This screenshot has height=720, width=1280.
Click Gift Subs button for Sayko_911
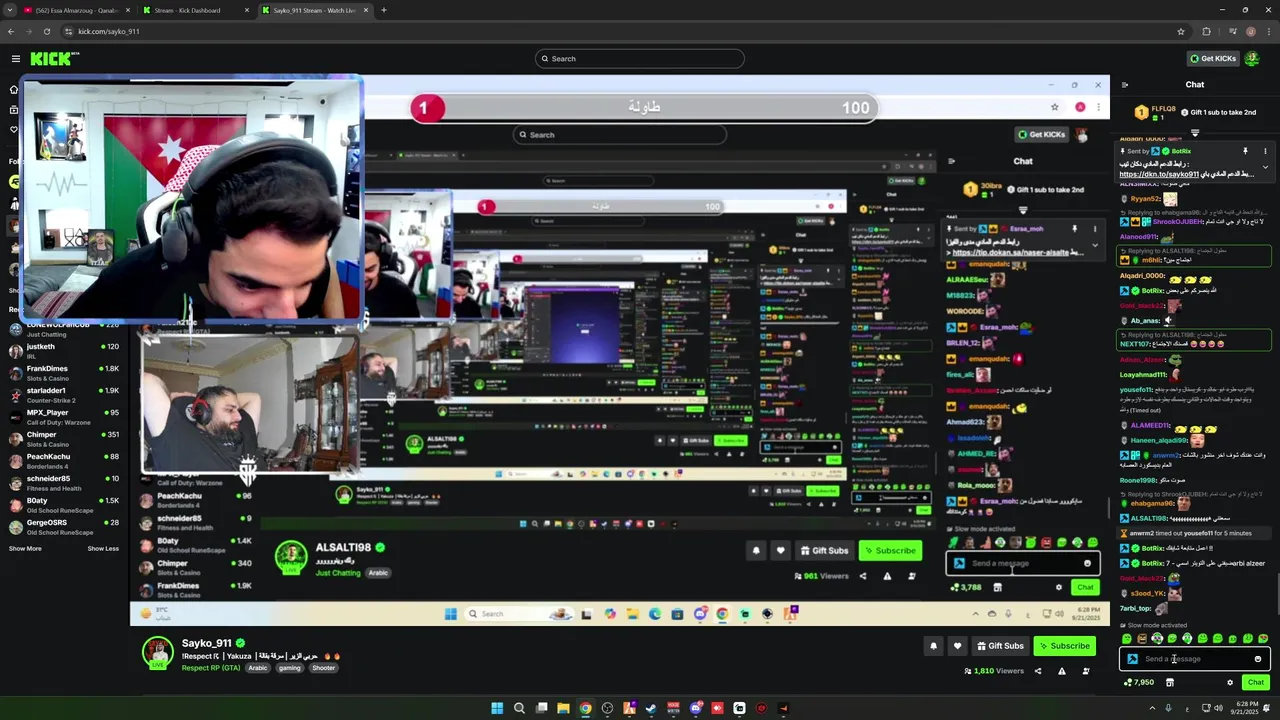click(x=1000, y=646)
